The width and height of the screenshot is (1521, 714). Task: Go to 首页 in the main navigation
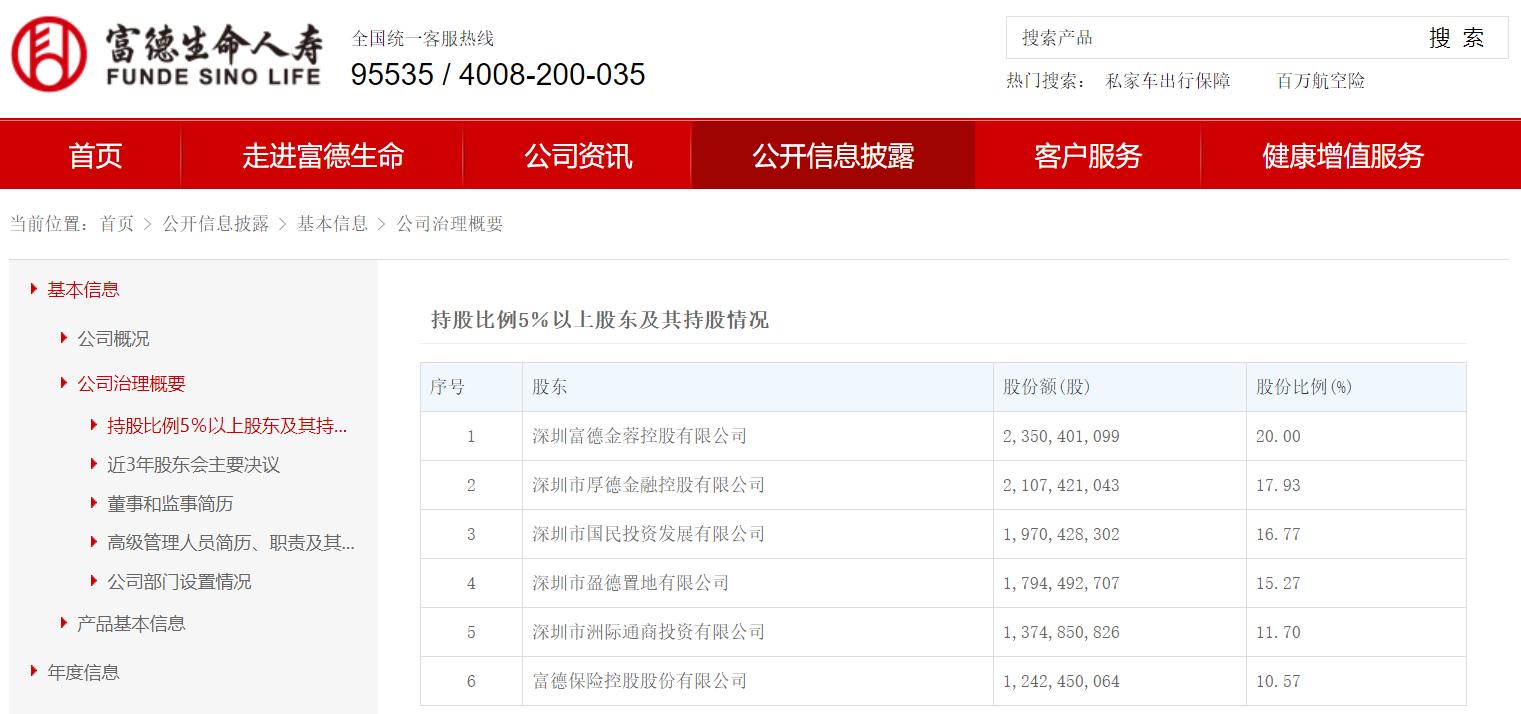tap(95, 155)
